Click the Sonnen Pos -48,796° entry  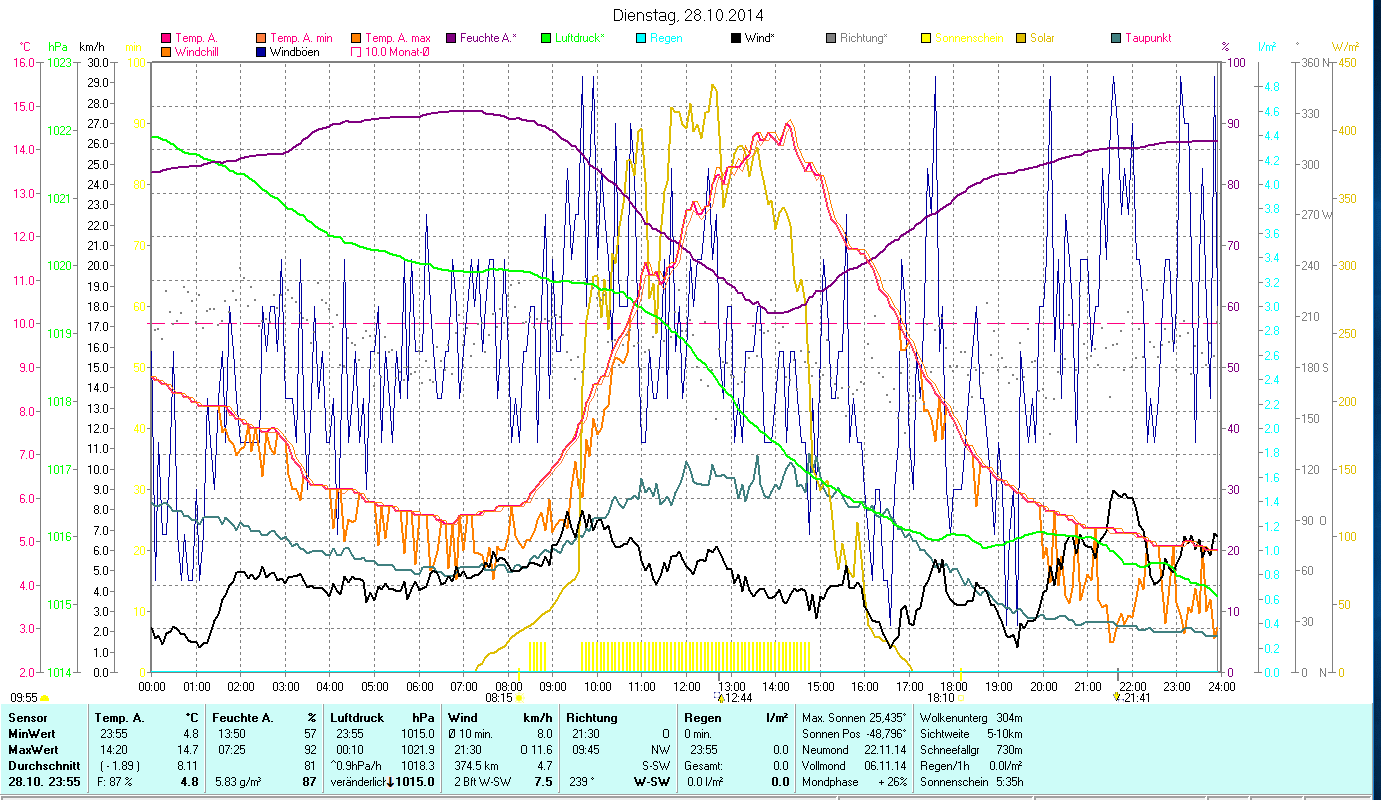click(x=854, y=733)
